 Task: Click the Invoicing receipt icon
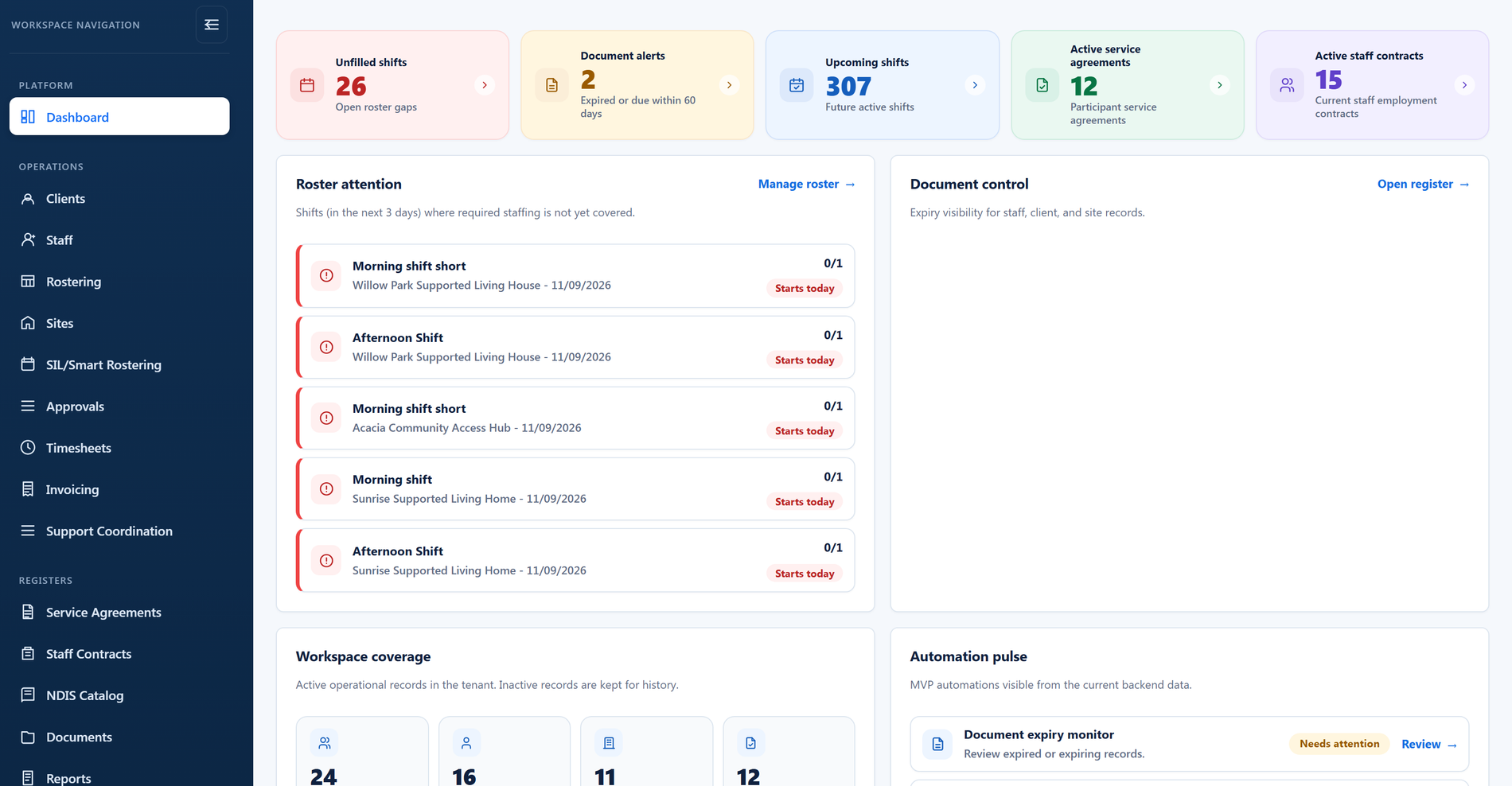tap(28, 489)
